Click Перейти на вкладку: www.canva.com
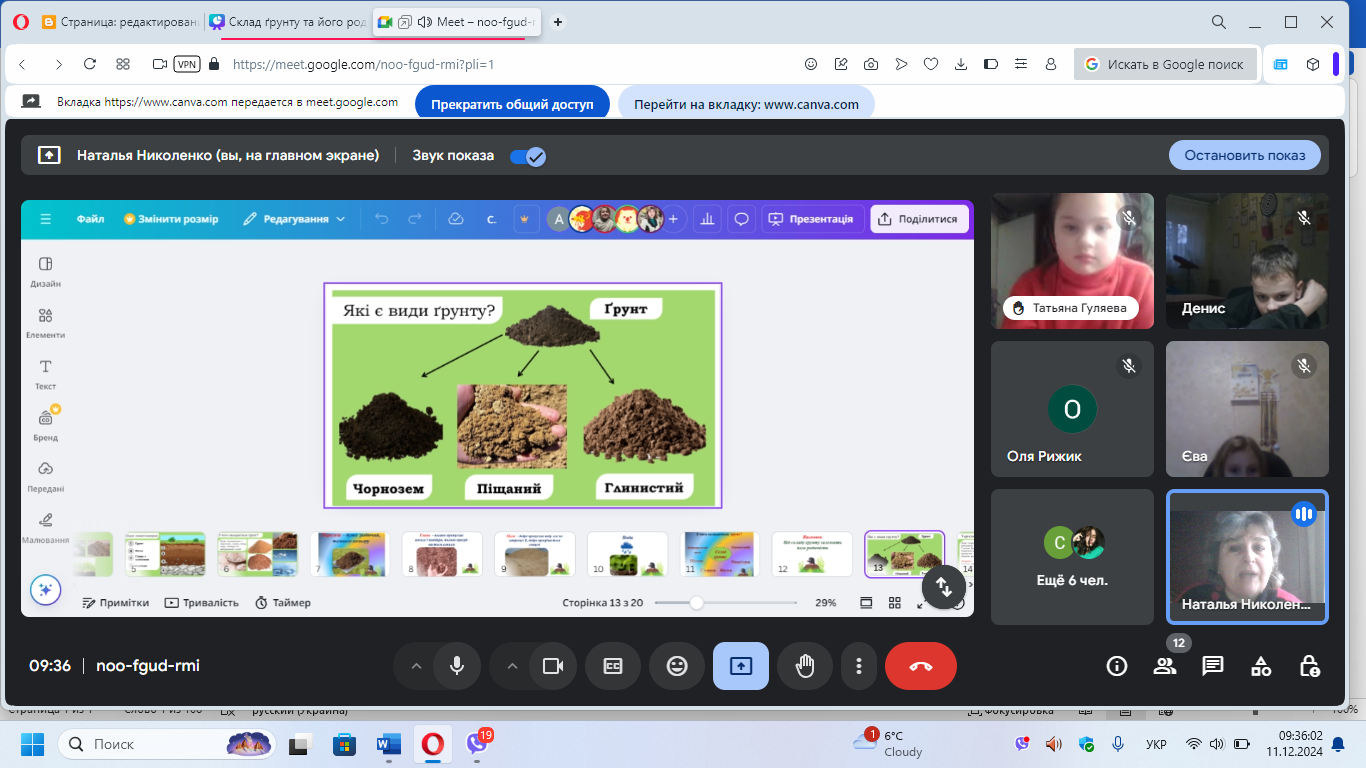 coord(746,103)
